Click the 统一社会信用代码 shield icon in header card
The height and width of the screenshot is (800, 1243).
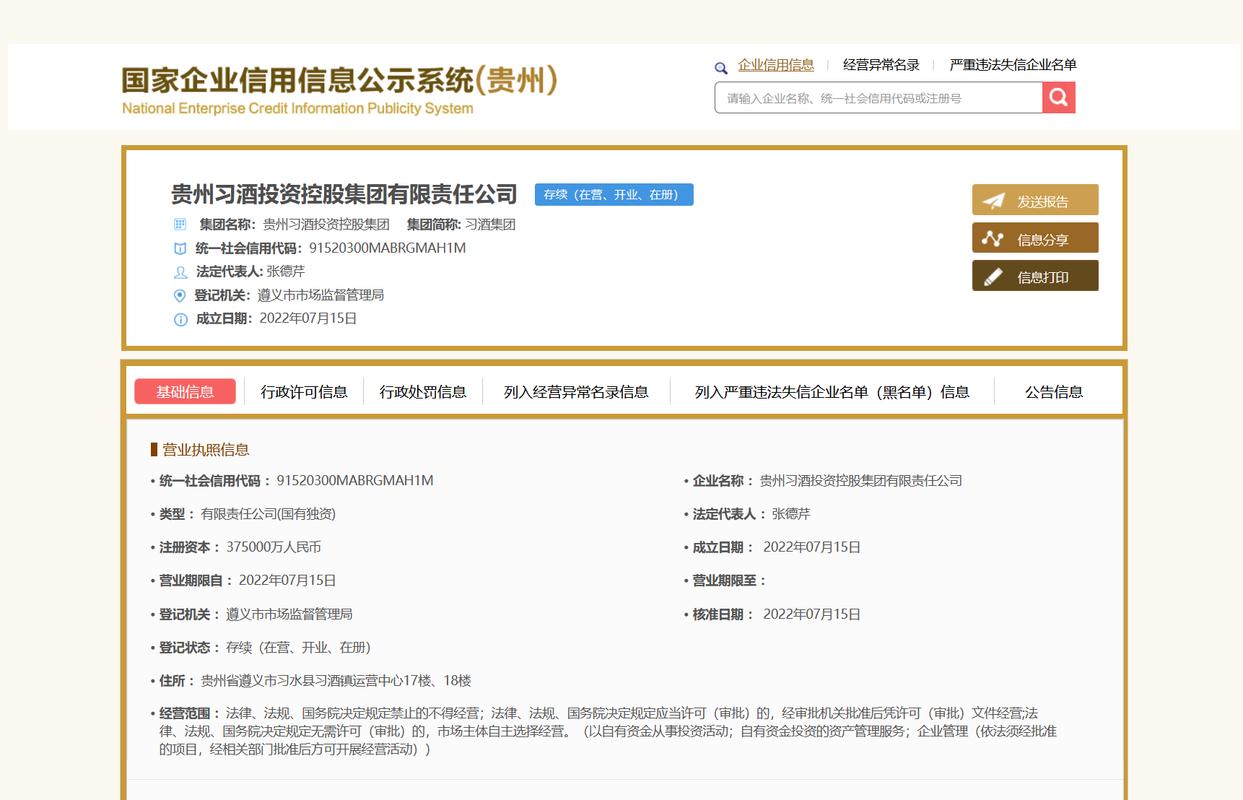(x=180, y=248)
